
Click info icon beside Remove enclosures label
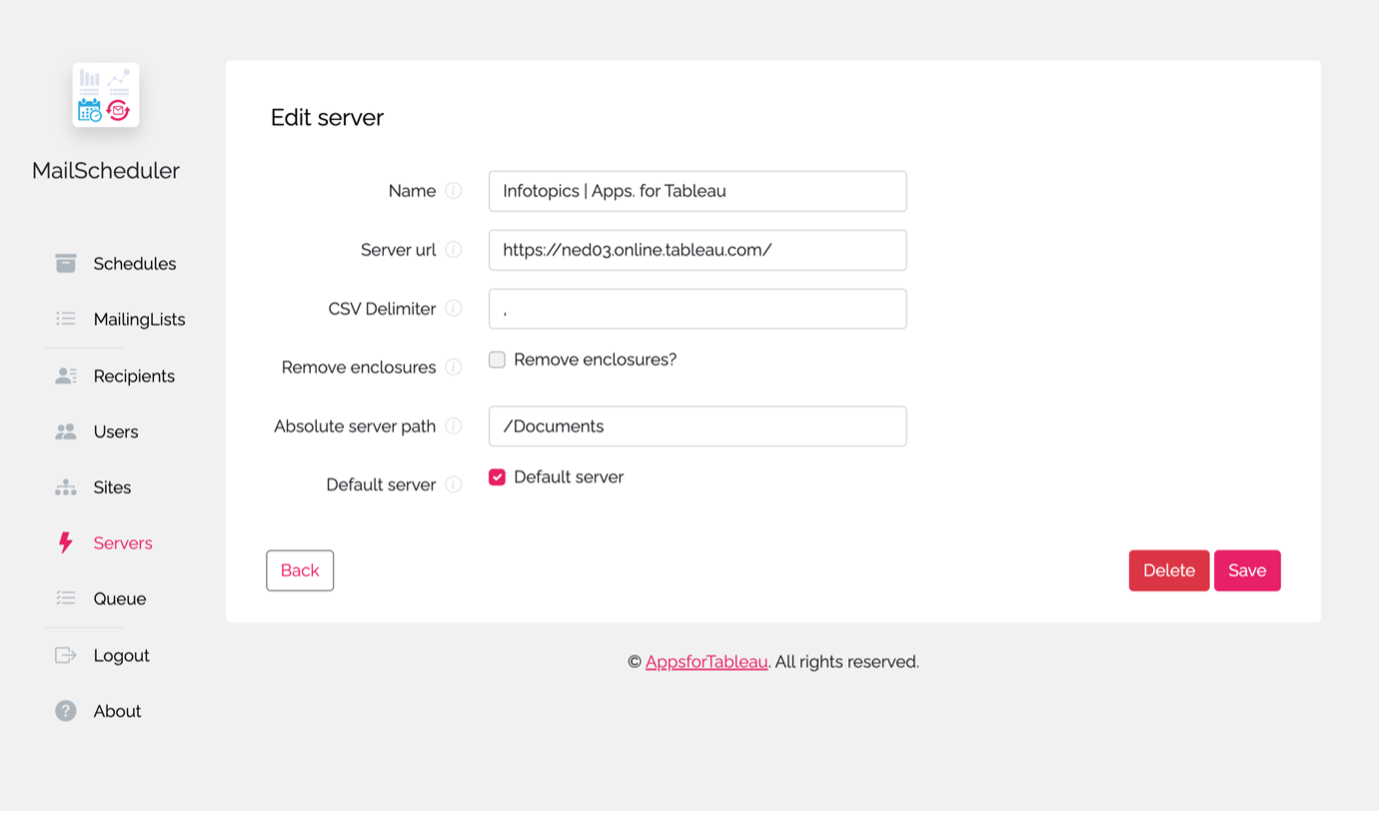click(x=454, y=367)
